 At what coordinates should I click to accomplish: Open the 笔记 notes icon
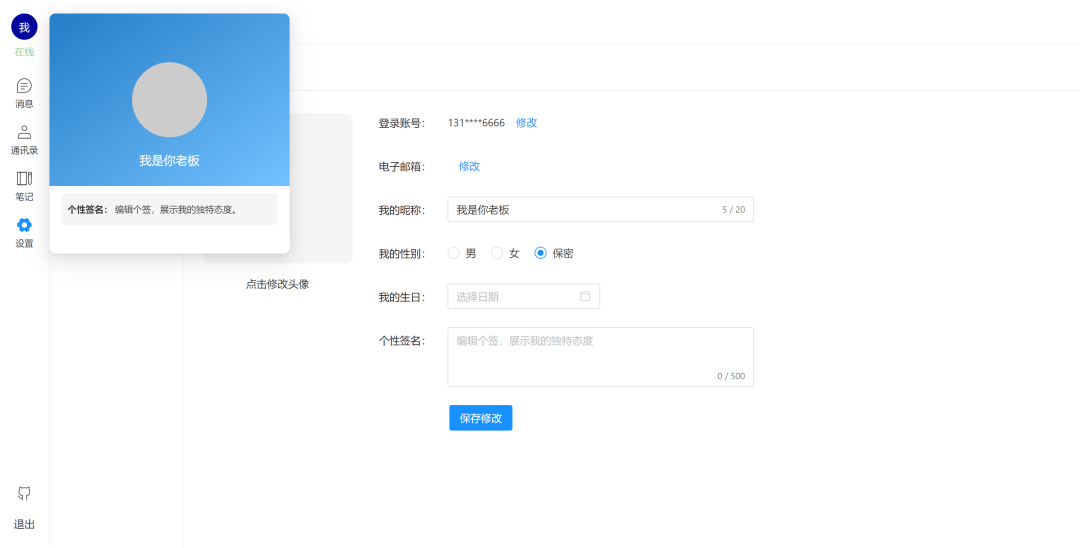click(24, 179)
